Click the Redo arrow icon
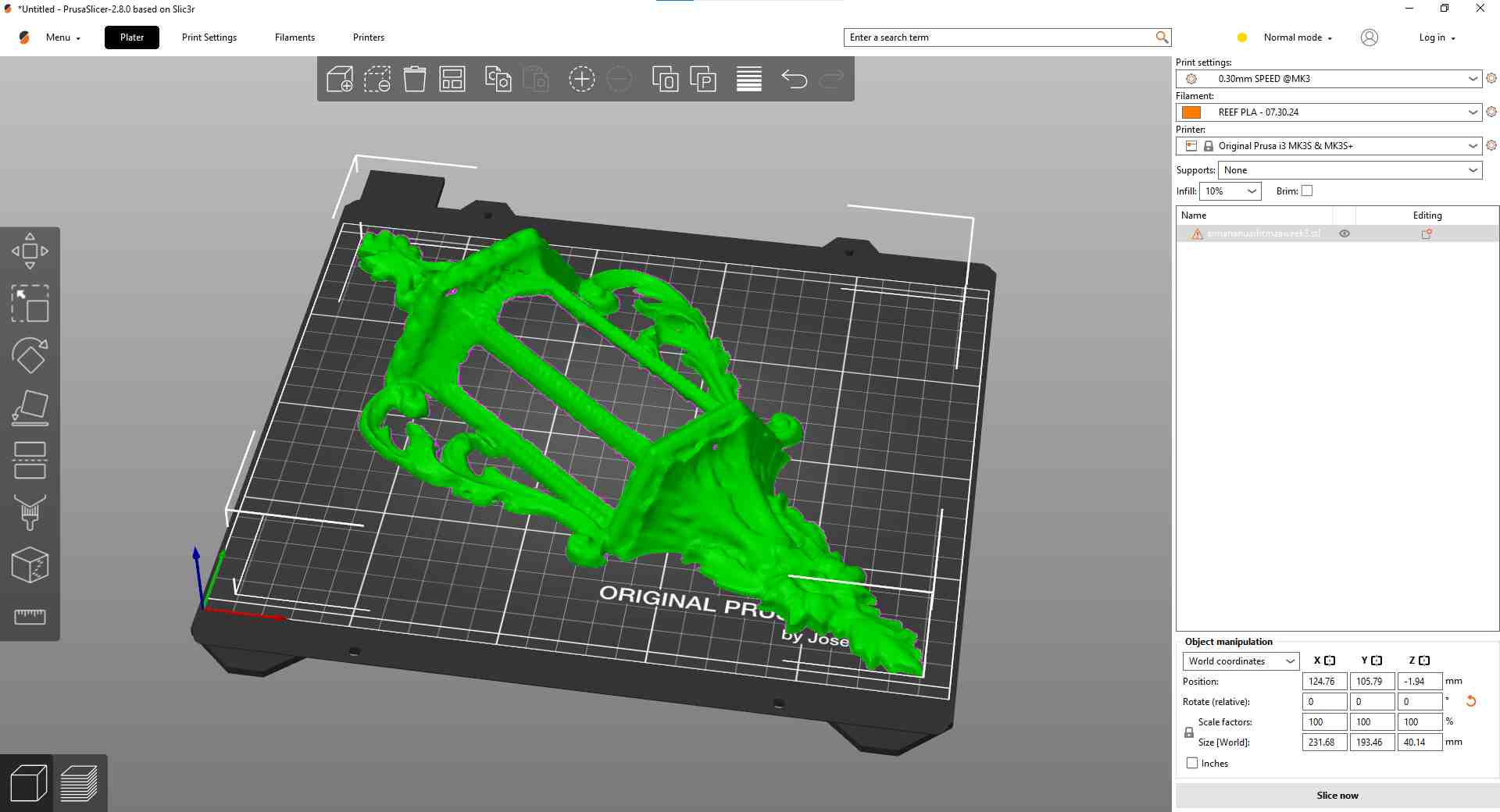This screenshot has height=812, width=1500. point(832,79)
